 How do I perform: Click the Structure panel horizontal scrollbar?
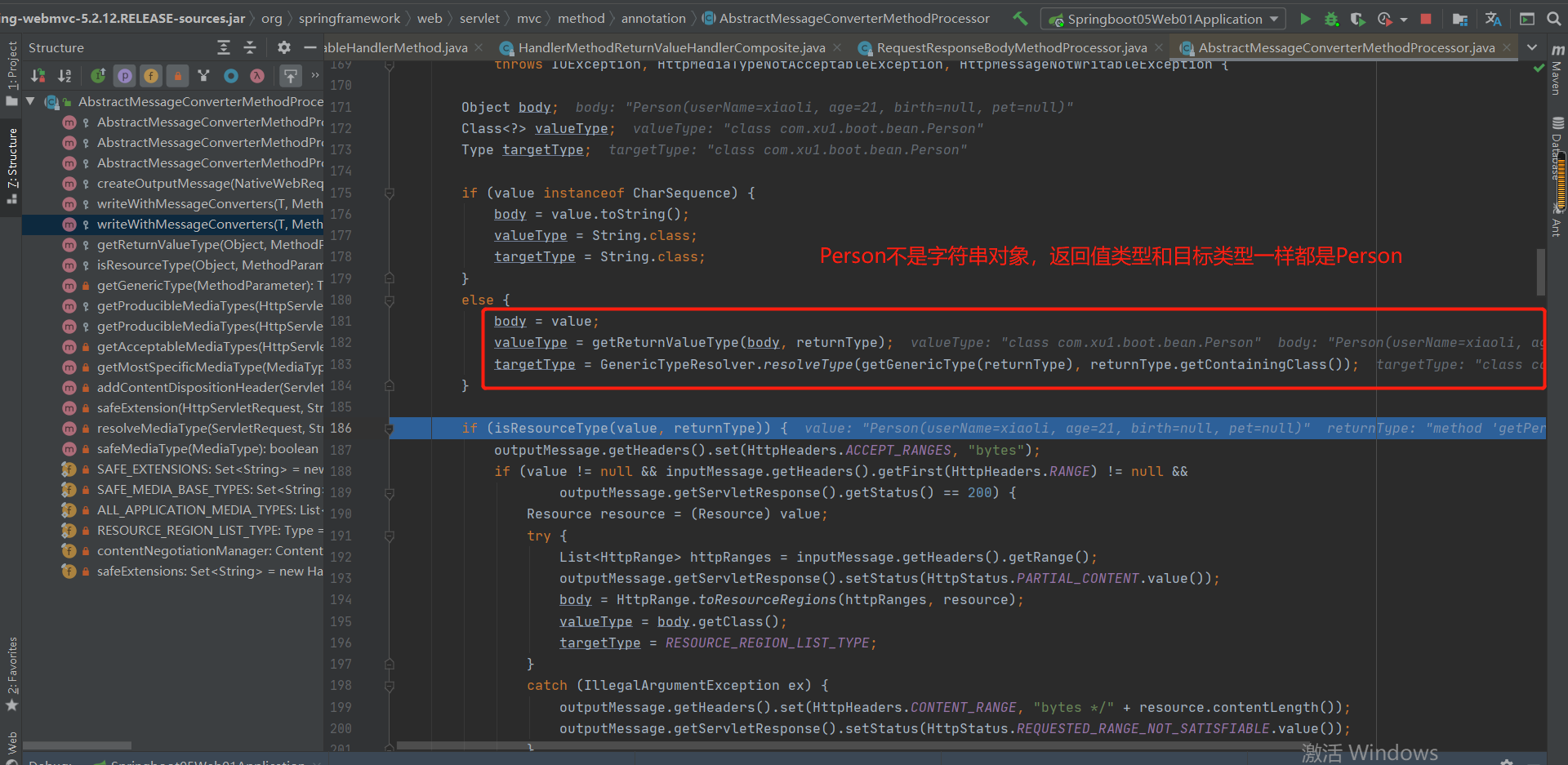tap(77, 745)
